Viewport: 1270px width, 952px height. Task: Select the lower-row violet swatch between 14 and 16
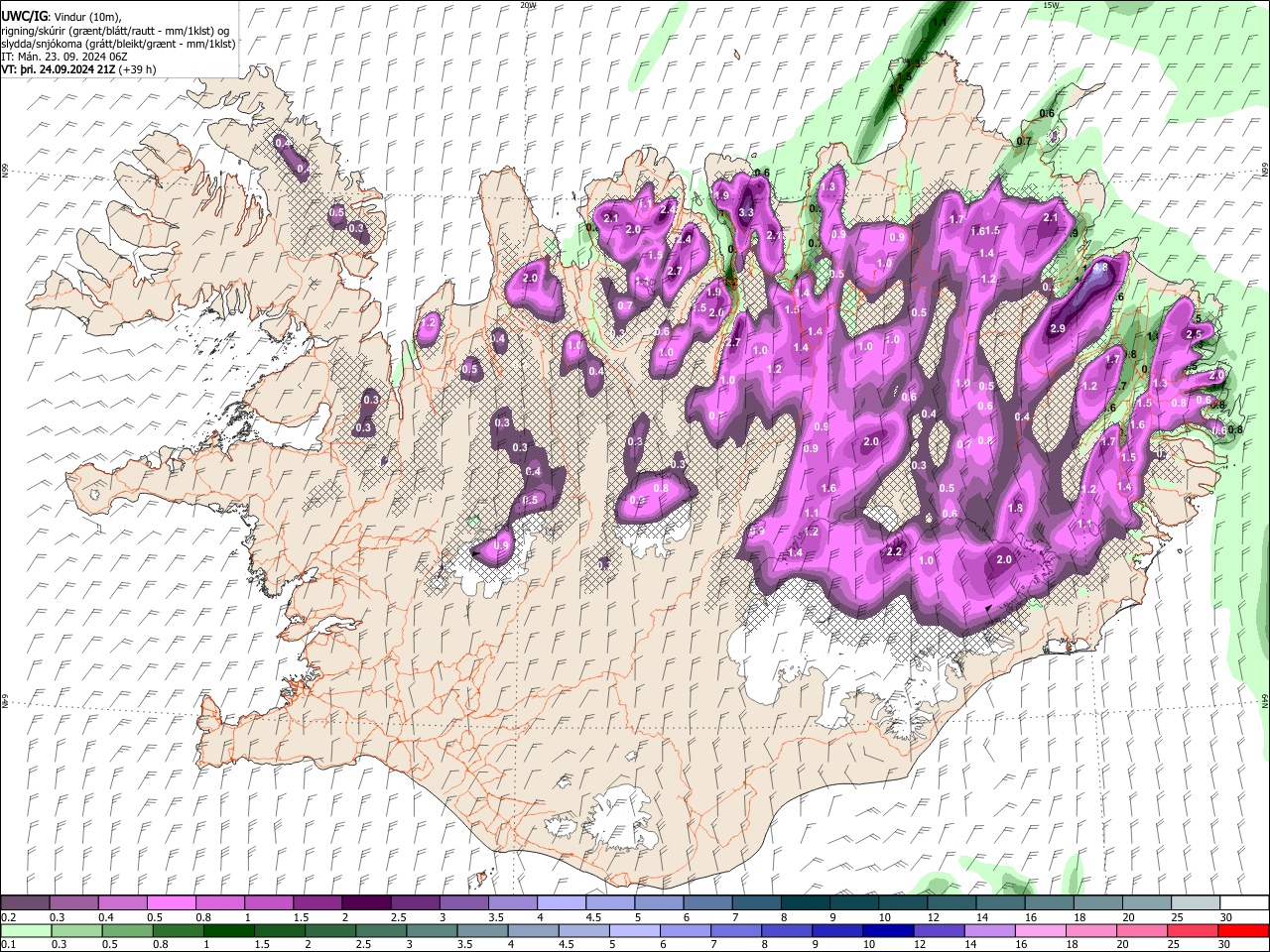click(x=988, y=930)
